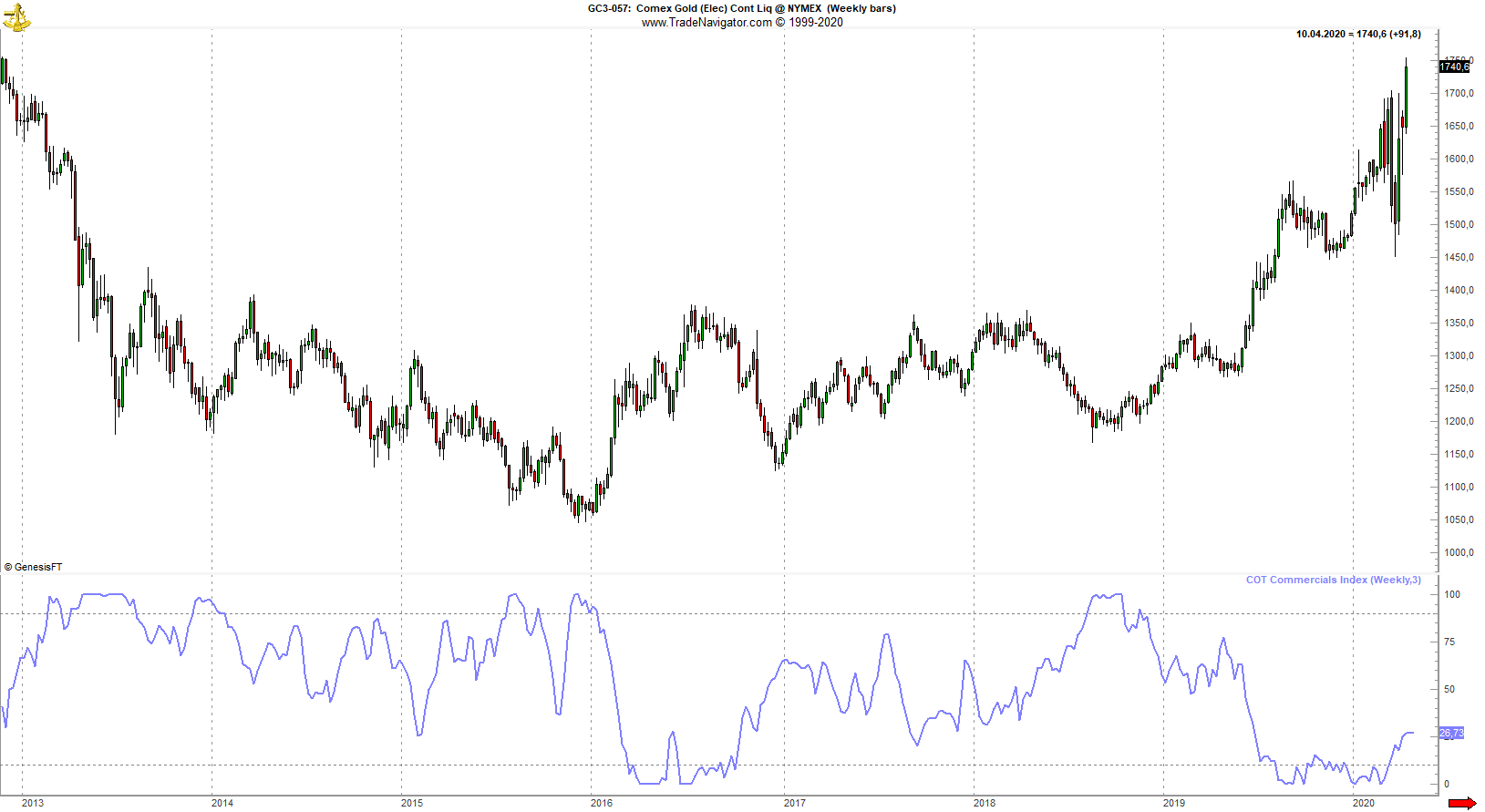The width and height of the screenshot is (1485, 812).
Task: Click the 1550,0 price axis label
Action: pyautogui.click(x=1459, y=191)
